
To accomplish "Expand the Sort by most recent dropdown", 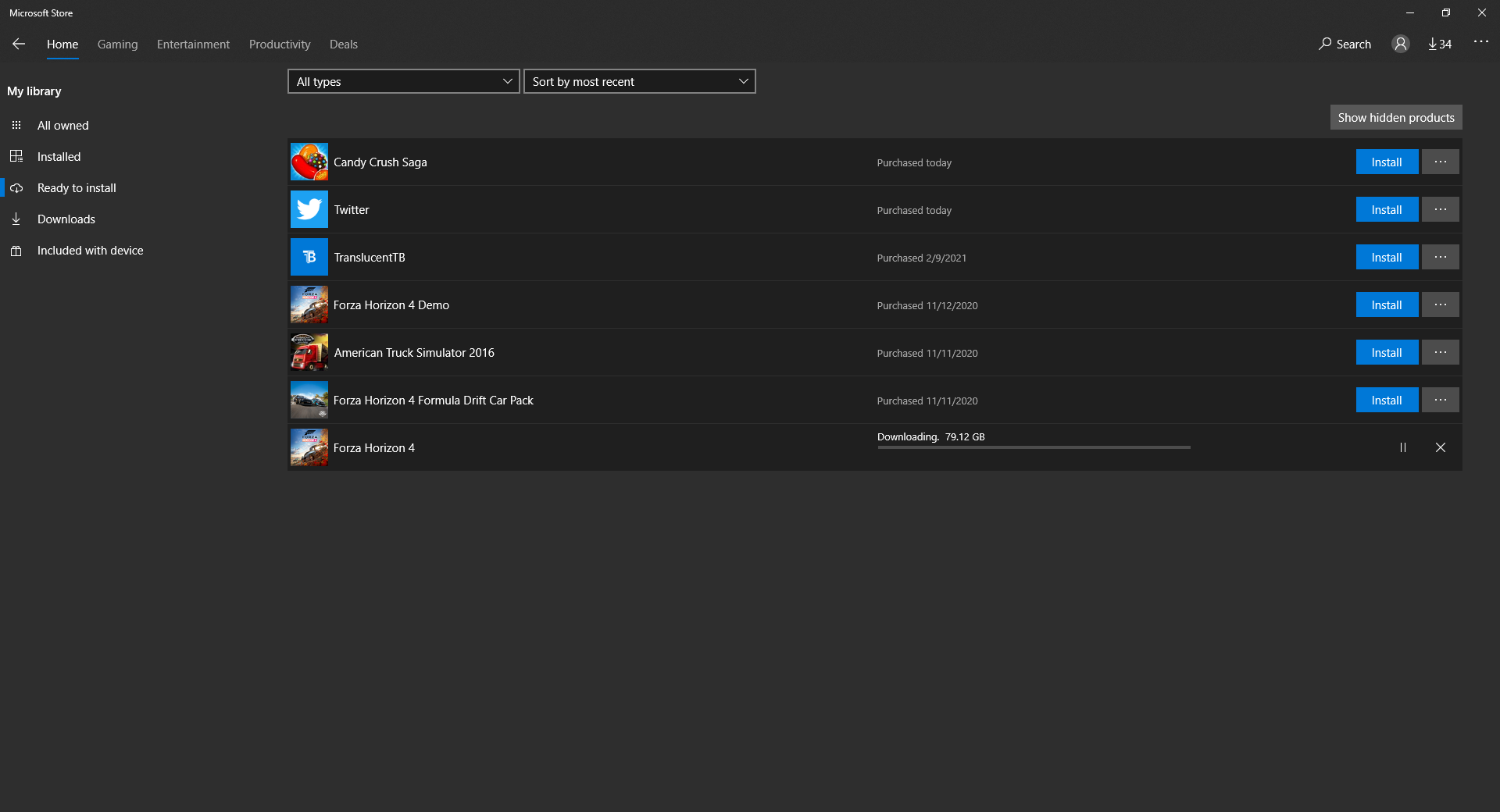I will pyautogui.click(x=640, y=81).
